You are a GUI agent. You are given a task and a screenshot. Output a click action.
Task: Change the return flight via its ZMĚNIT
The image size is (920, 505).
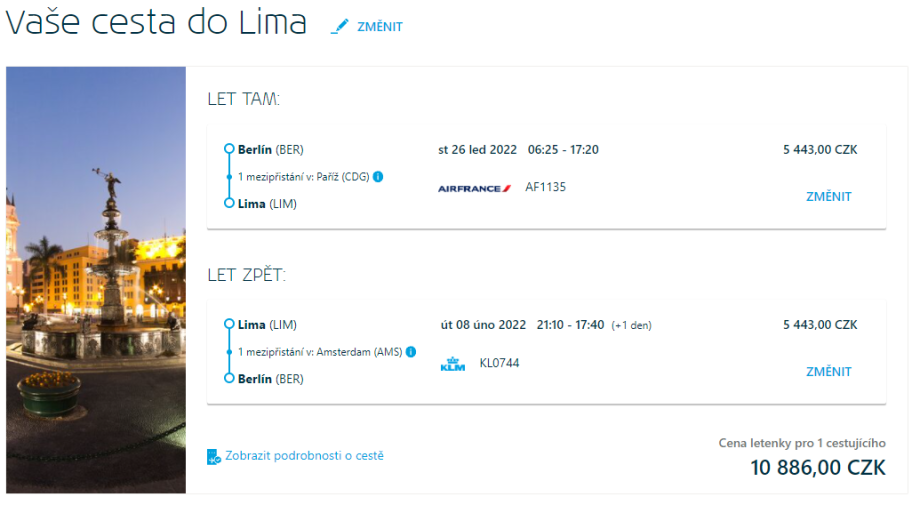(x=829, y=372)
